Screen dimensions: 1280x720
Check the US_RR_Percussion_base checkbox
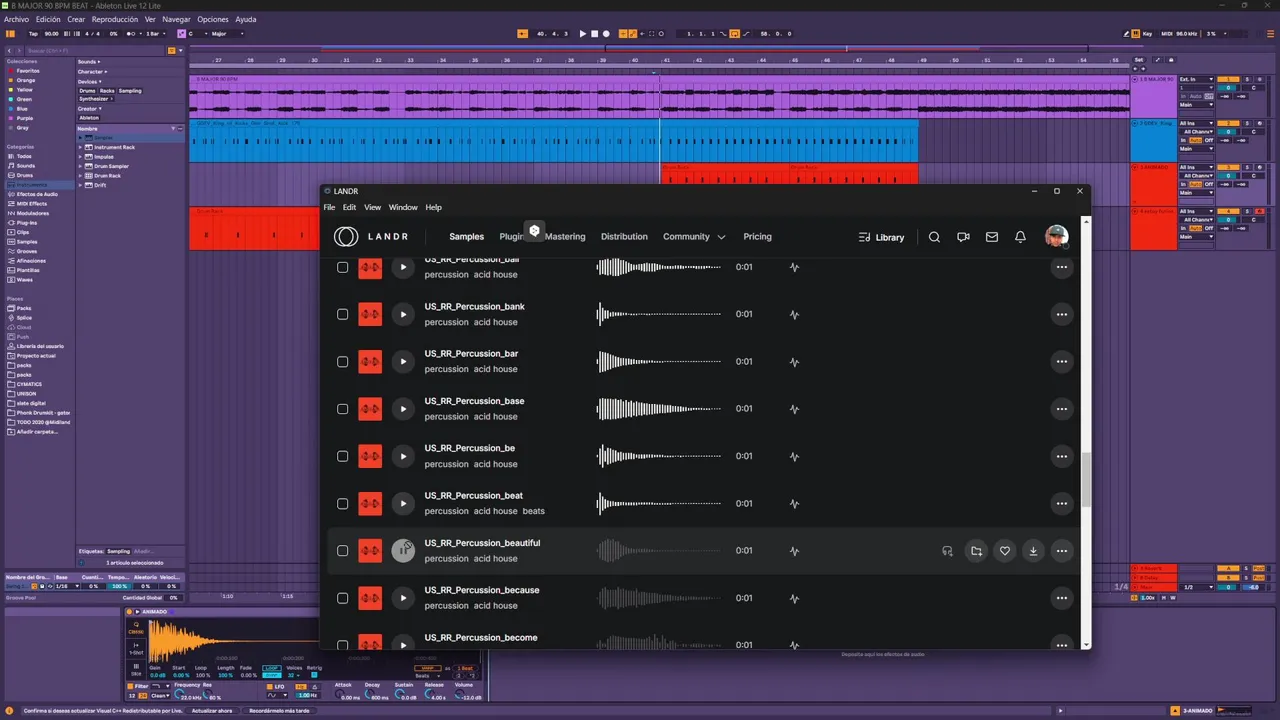342,409
